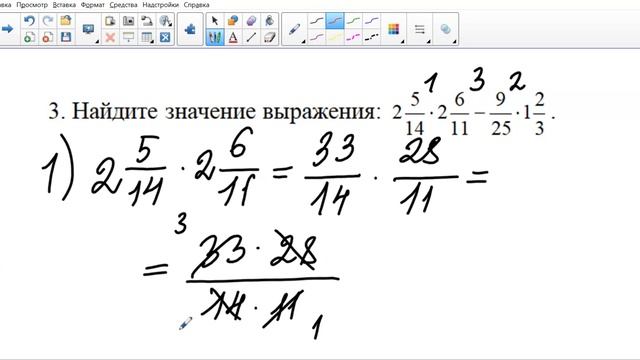Open the line style options dropdown
640x360 pixels.
[x=420, y=29]
